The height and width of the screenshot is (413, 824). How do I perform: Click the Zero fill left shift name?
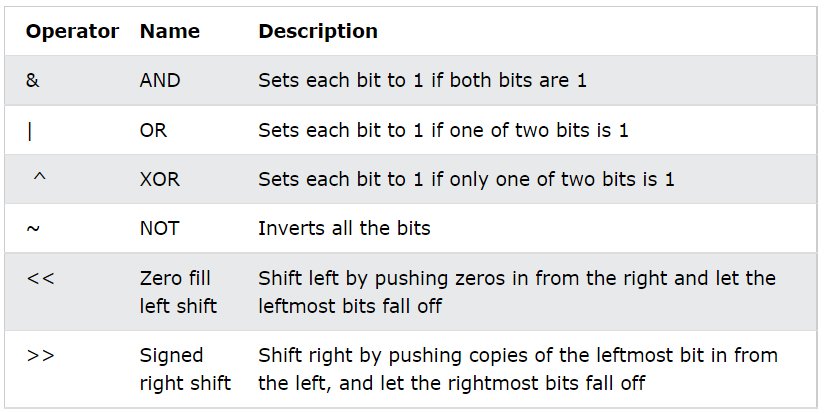tap(178, 292)
